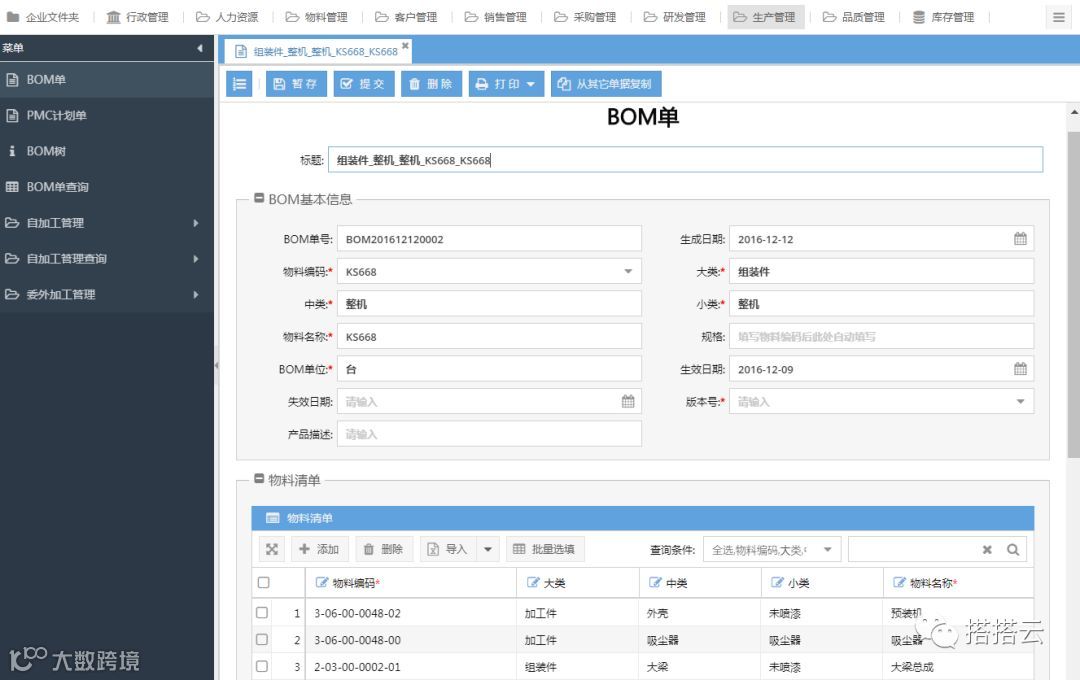The width and height of the screenshot is (1080, 680).
Task: Click the 中类 column header edit icon
Action: pyautogui.click(x=655, y=583)
